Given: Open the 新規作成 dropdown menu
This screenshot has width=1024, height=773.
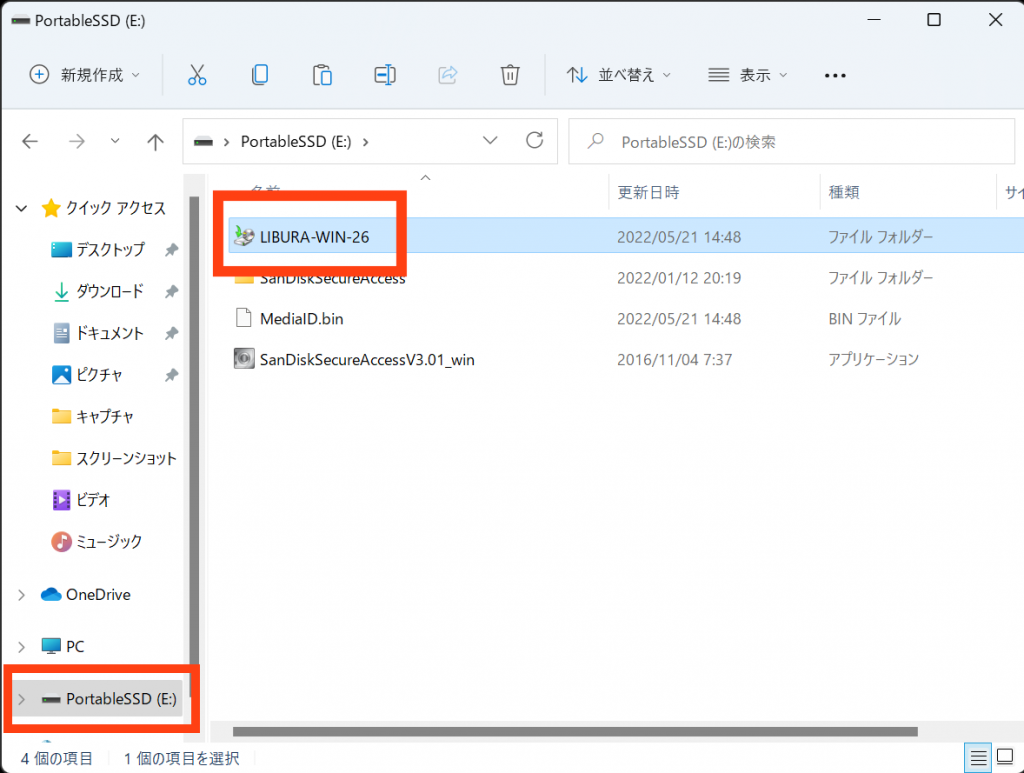Looking at the screenshot, I should point(85,75).
